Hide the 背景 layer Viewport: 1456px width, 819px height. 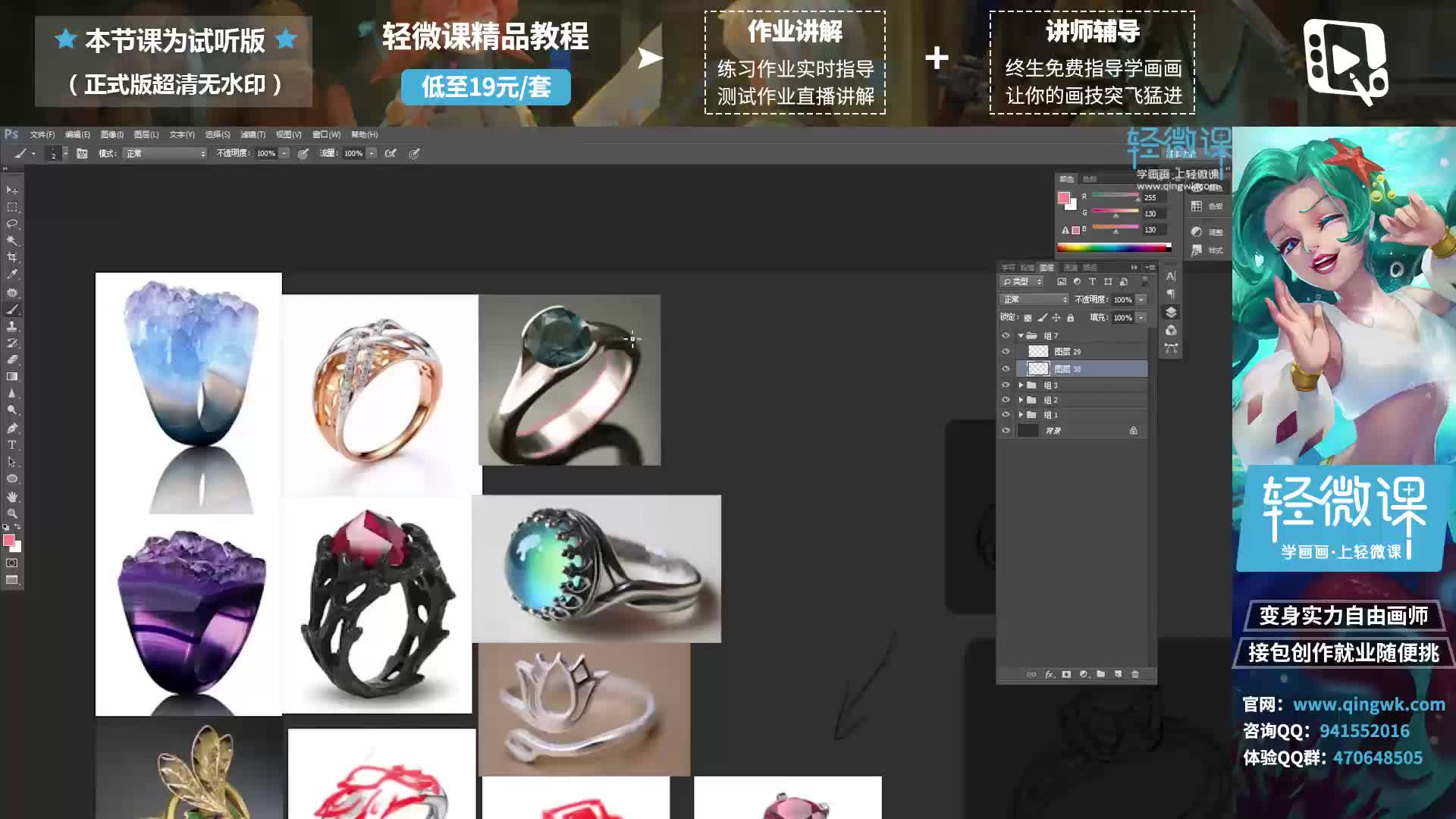click(1006, 430)
